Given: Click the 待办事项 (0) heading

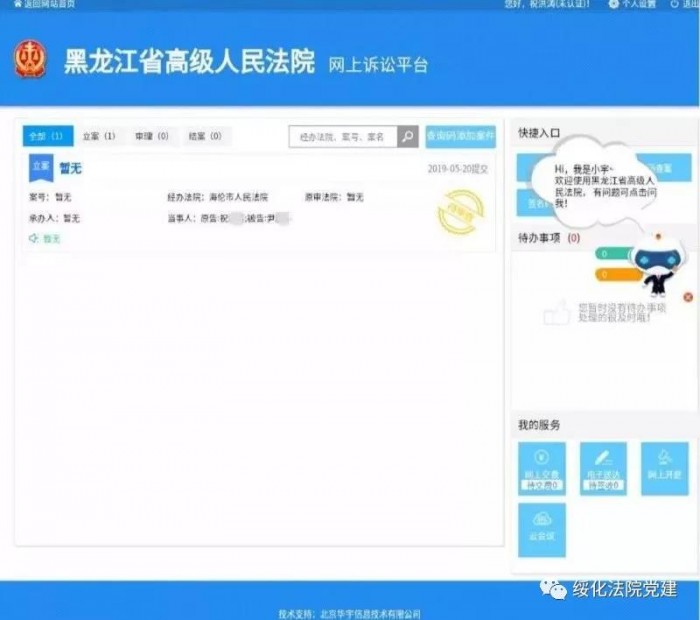Looking at the screenshot, I should [x=549, y=238].
